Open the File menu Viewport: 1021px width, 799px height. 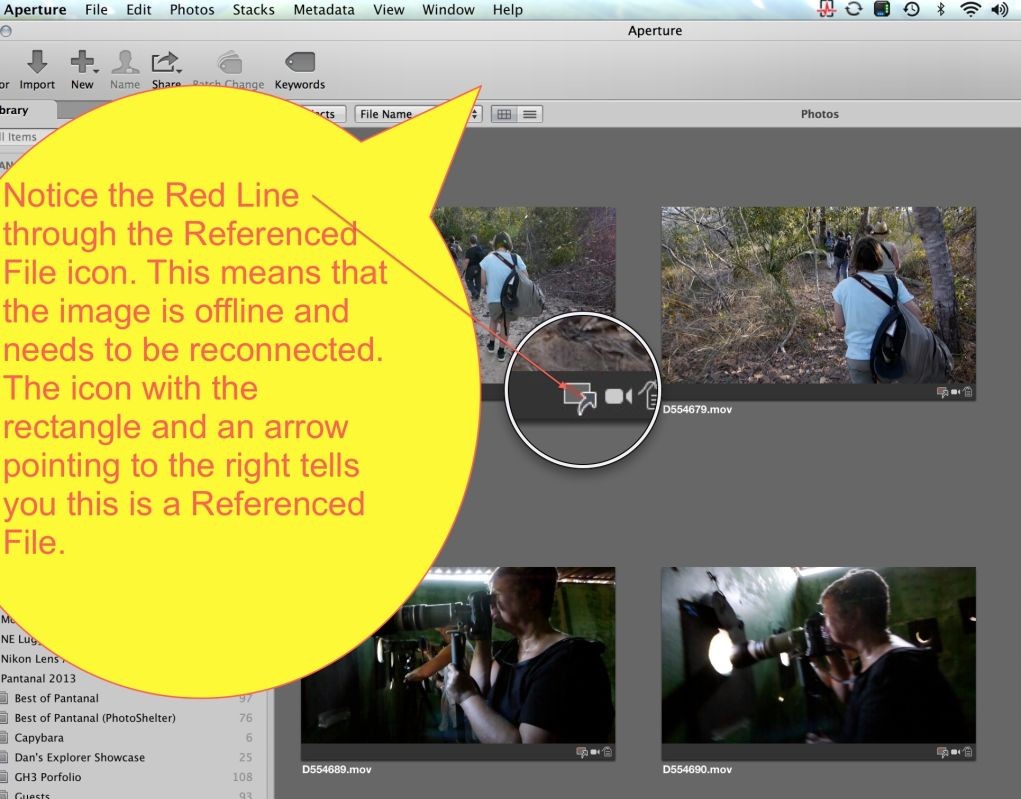click(x=96, y=10)
